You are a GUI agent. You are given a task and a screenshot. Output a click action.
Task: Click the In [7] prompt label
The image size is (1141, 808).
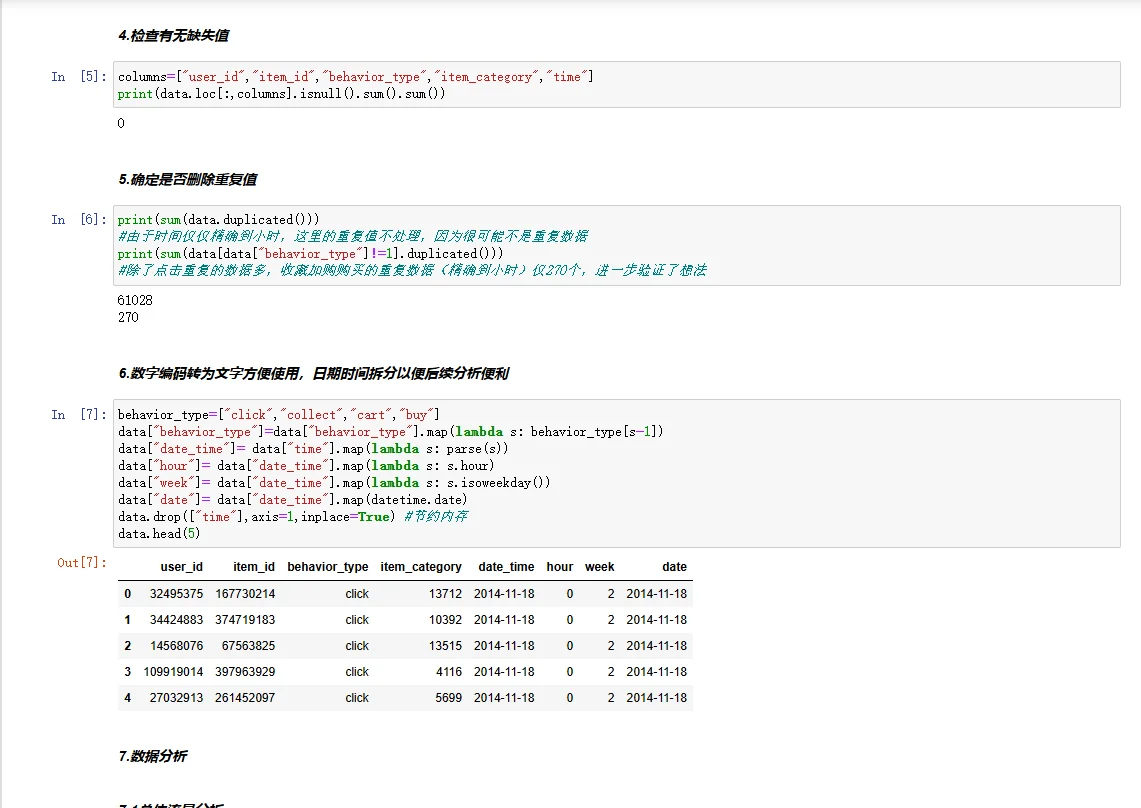coord(79,414)
